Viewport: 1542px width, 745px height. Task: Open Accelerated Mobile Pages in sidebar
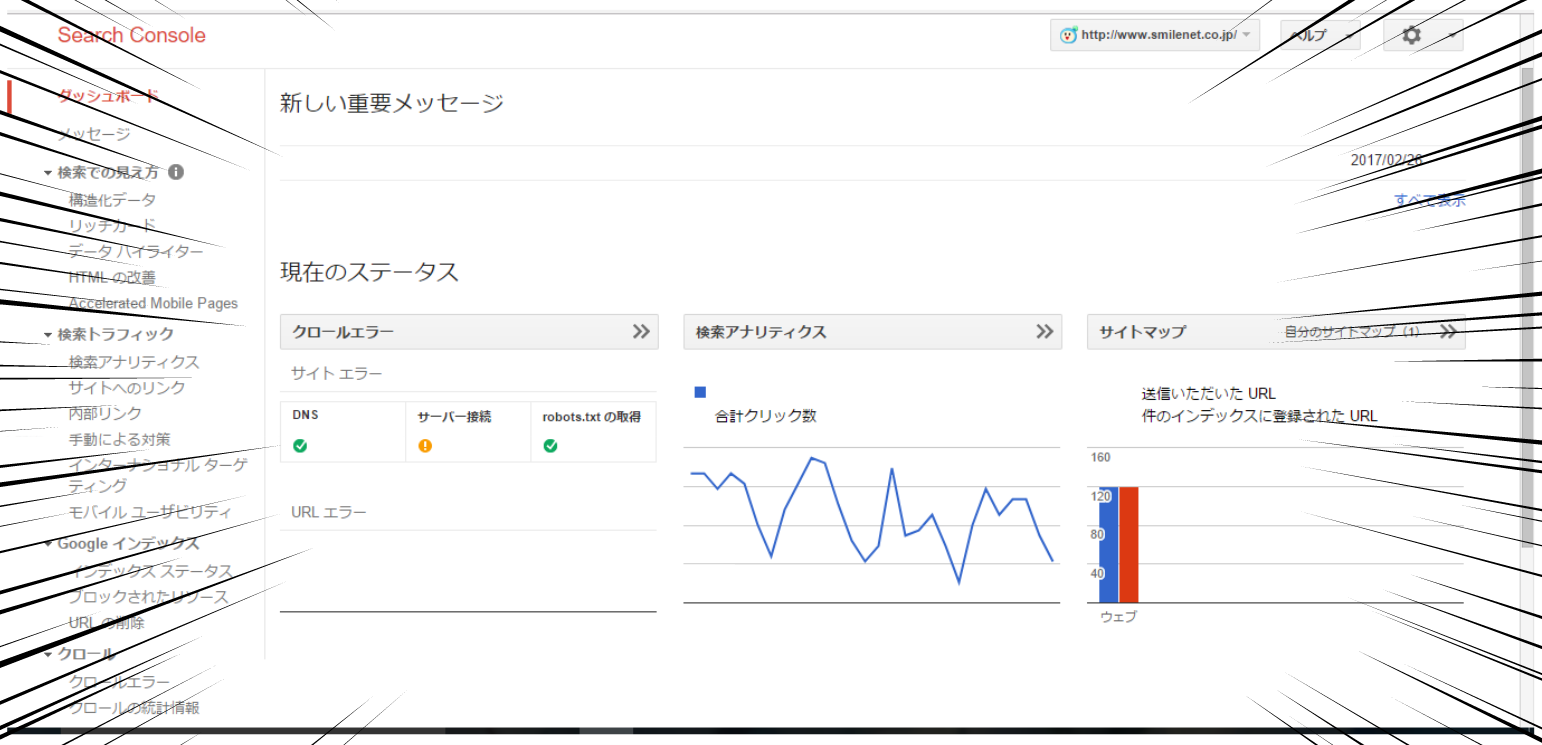(153, 303)
